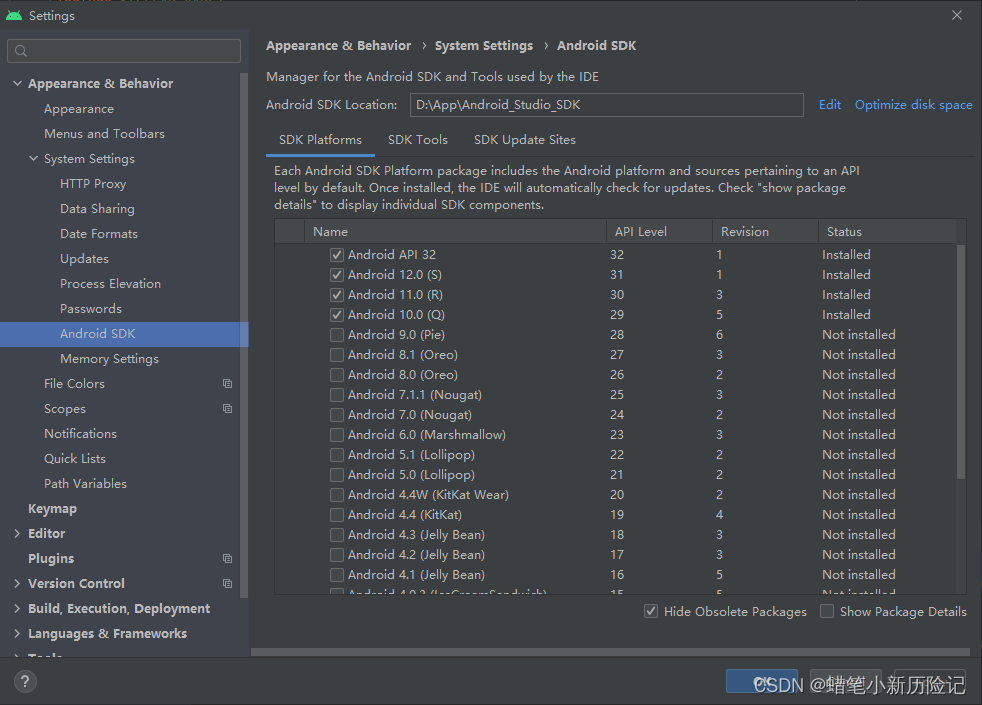This screenshot has height=705, width=982.
Task: Select the Android 5.1 (Lollipop) row name
Action: pyautogui.click(x=411, y=455)
